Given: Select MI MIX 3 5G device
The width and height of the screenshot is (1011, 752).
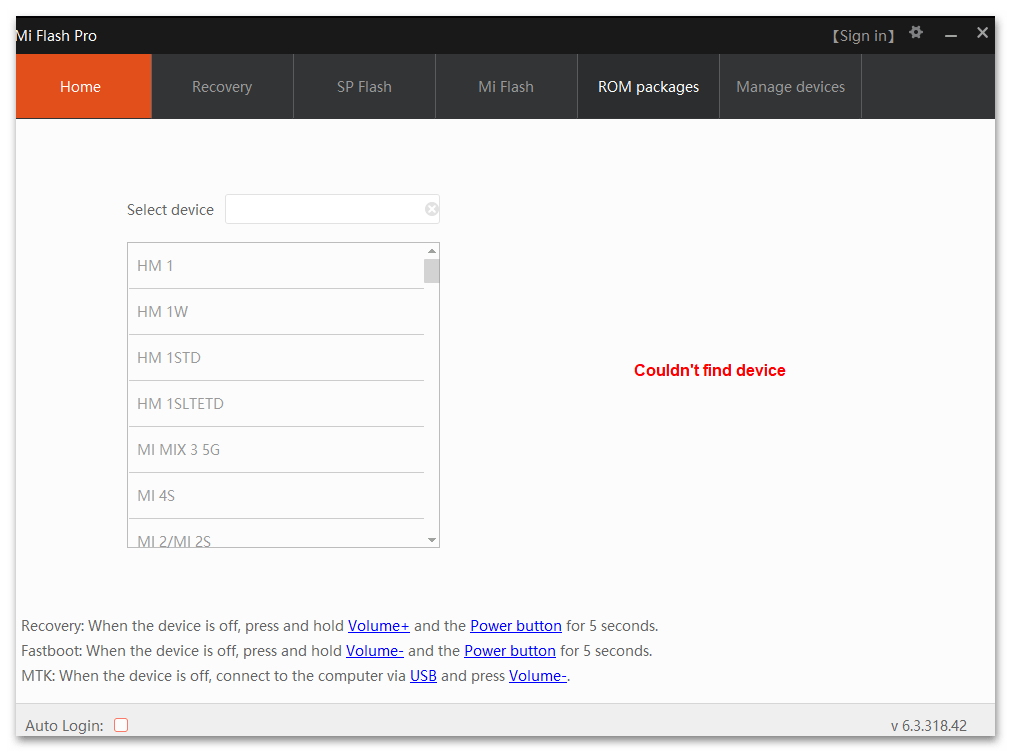Looking at the screenshot, I should coord(276,450).
